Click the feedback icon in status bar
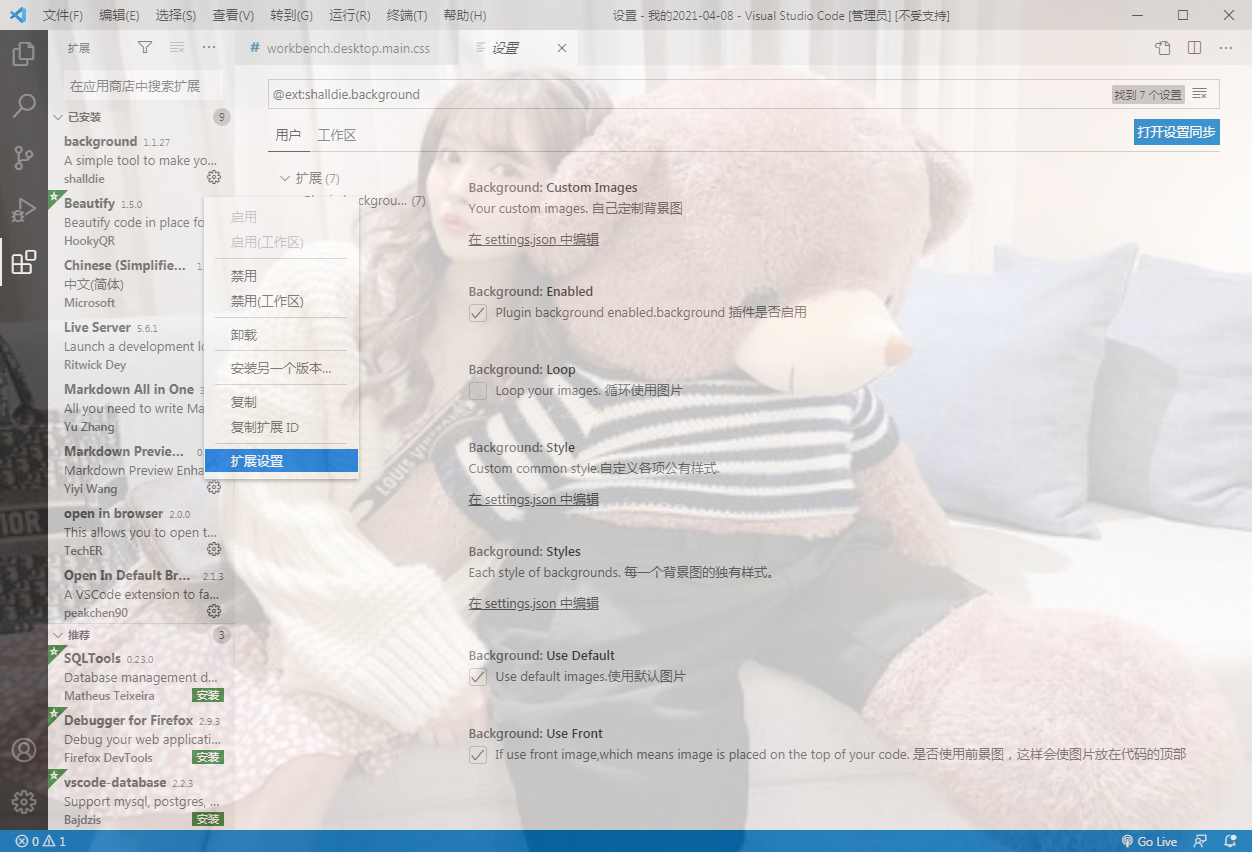The image size is (1252, 852). (x=1201, y=841)
